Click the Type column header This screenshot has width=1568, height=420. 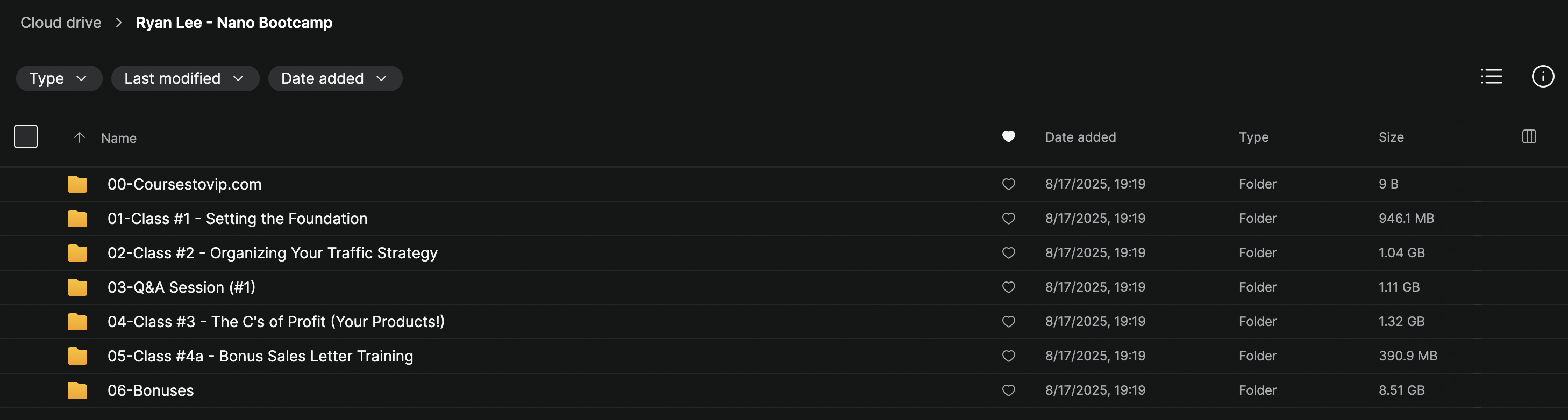(x=1253, y=137)
